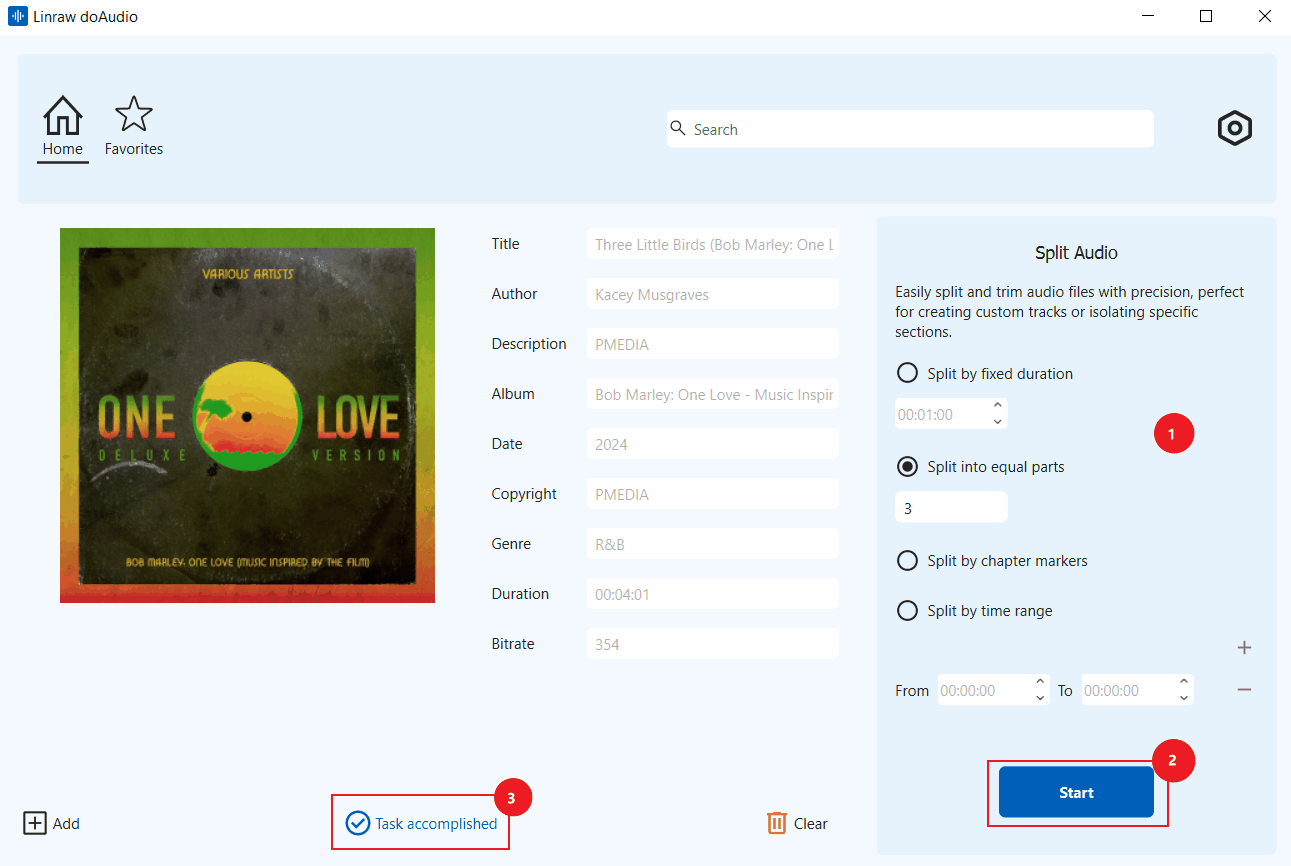The image size is (1291, 866).
Task: Click the One Love album cover
Action: pyautogui.click(x=247, y=415)
